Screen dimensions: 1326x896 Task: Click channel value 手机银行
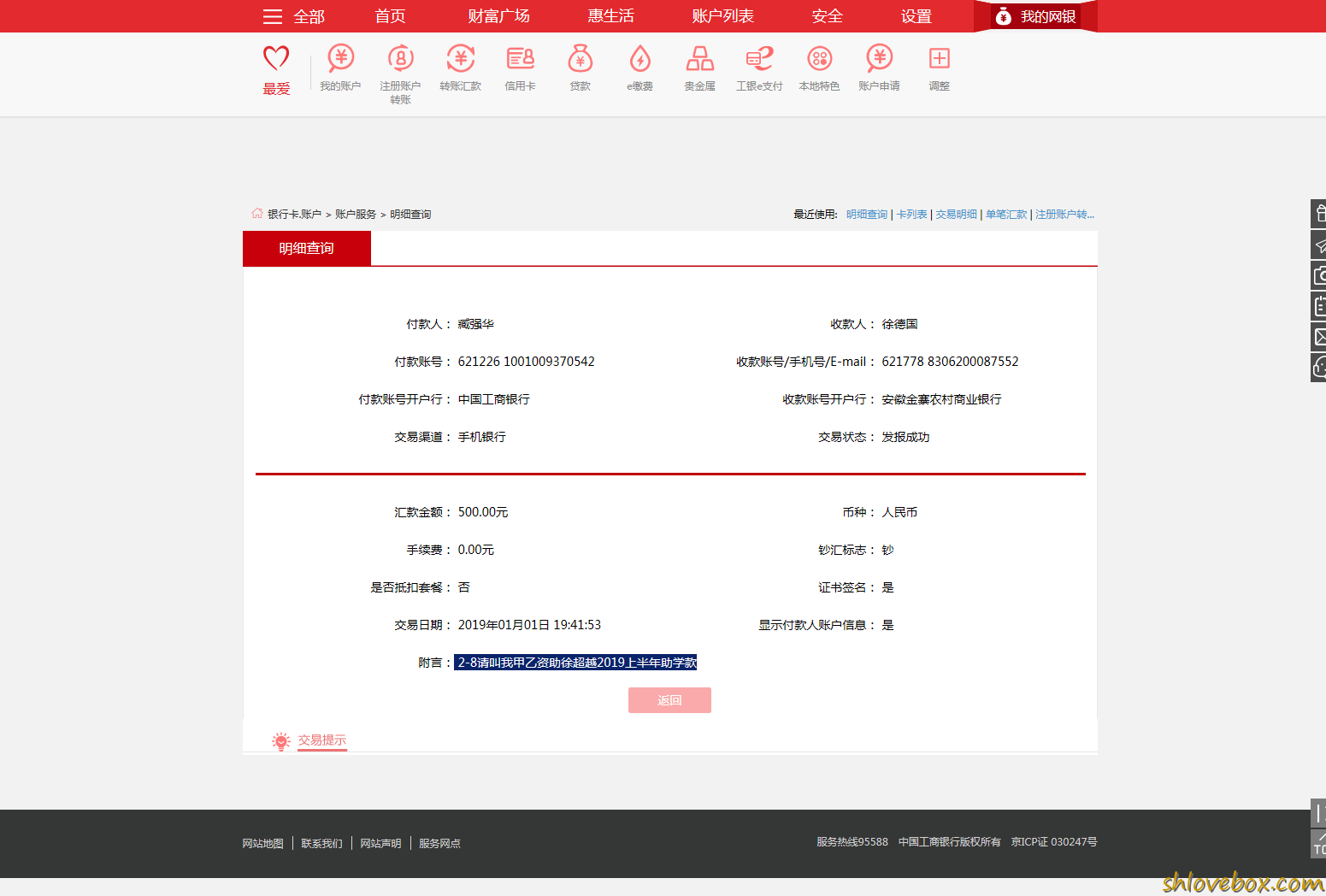tap(481, 437)
